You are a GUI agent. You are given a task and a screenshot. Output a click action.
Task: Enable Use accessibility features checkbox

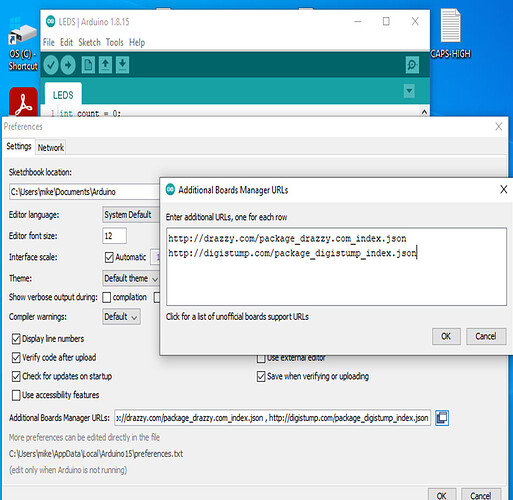click(x=16, y=395)
